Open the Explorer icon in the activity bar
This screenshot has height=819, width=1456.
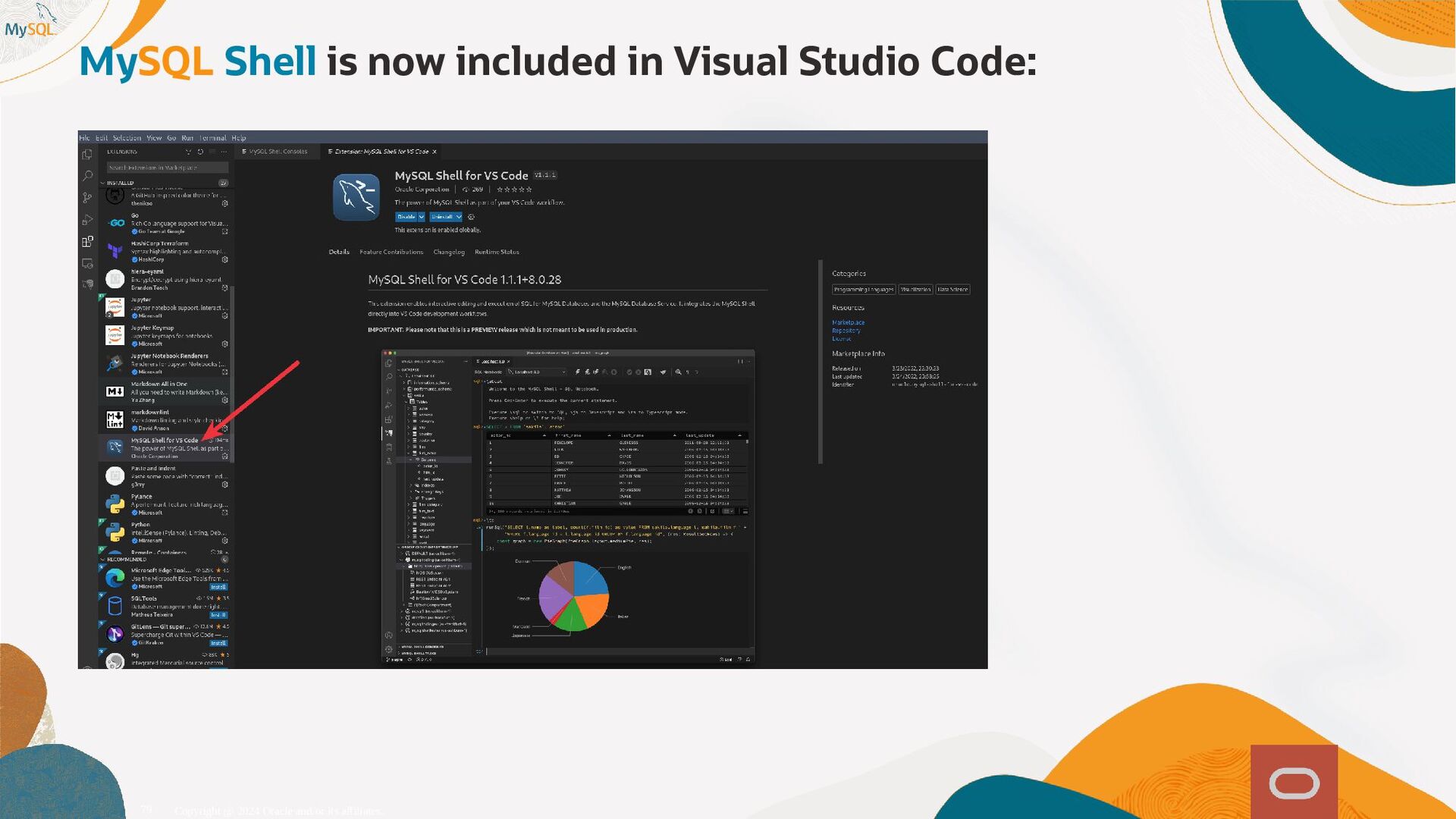87,154
